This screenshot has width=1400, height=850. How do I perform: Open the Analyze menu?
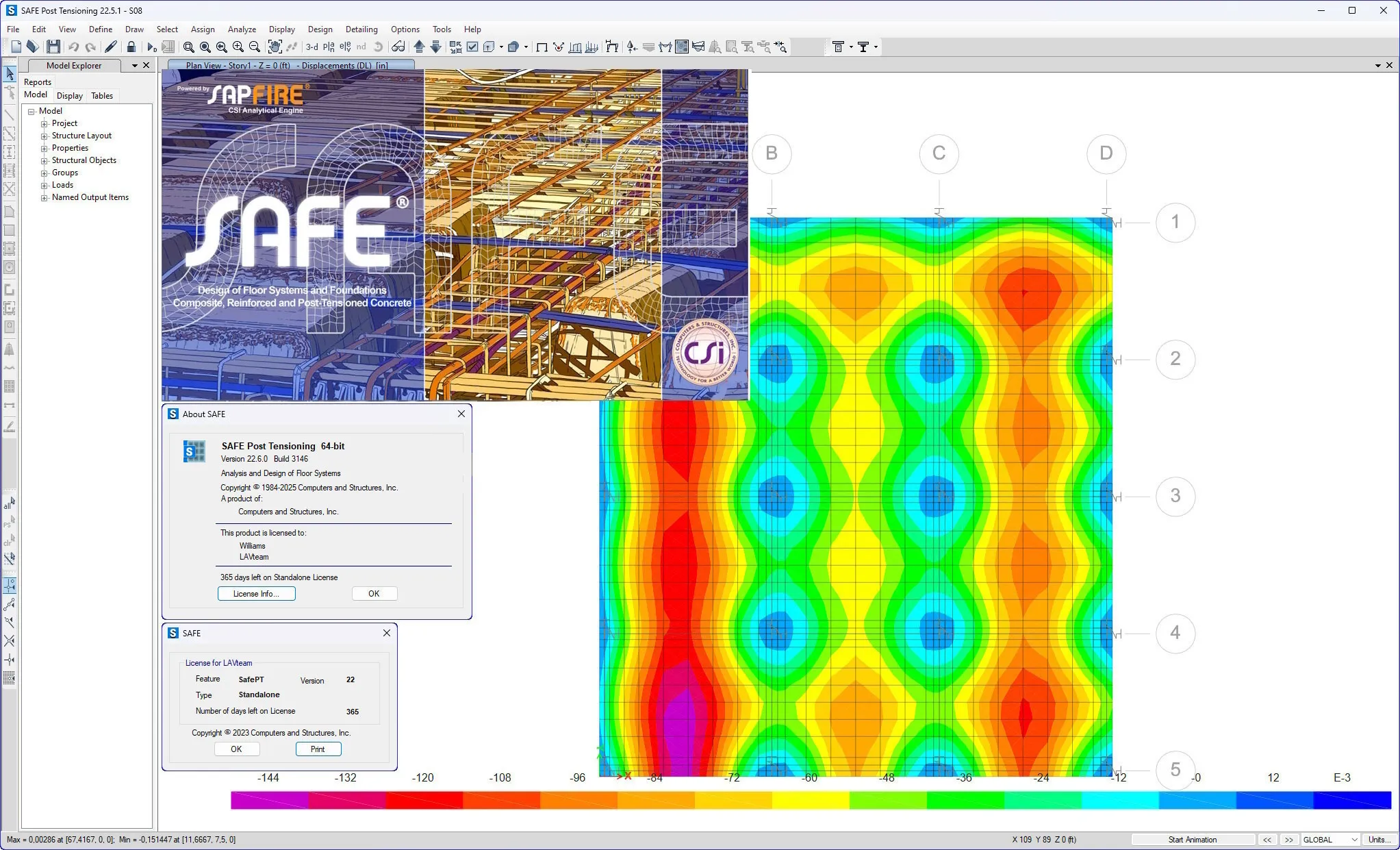click(242, 29)
